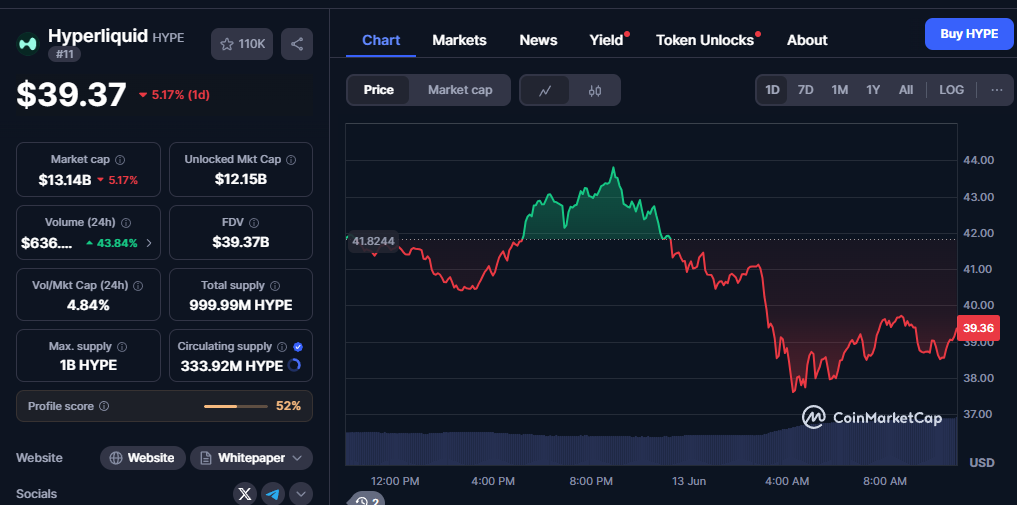Select 1M time range
The image size is (1017, 505).
click(840, 90)
